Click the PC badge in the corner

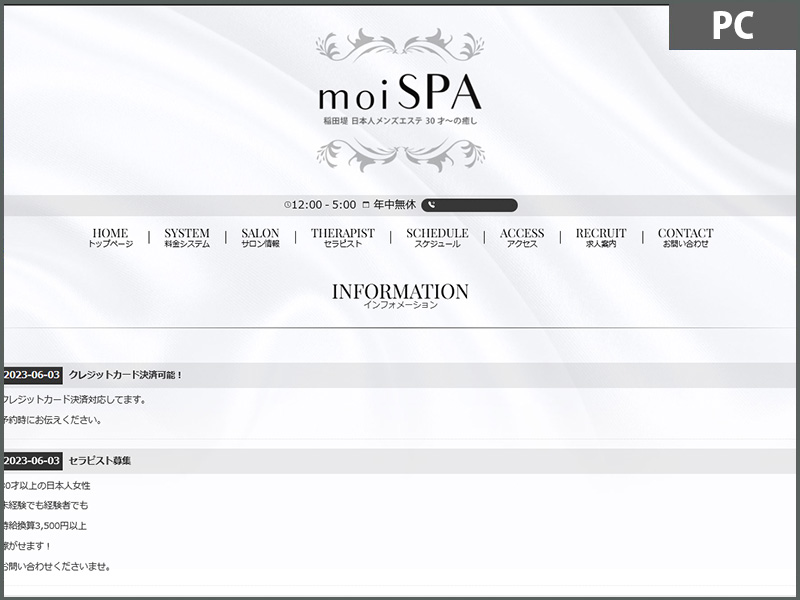pyautogui.click(x=732, y=25)
